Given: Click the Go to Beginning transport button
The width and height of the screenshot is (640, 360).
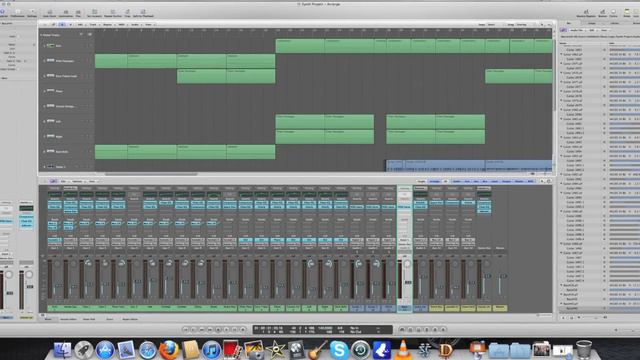Looking at the screenshot, I should [186, 329].
